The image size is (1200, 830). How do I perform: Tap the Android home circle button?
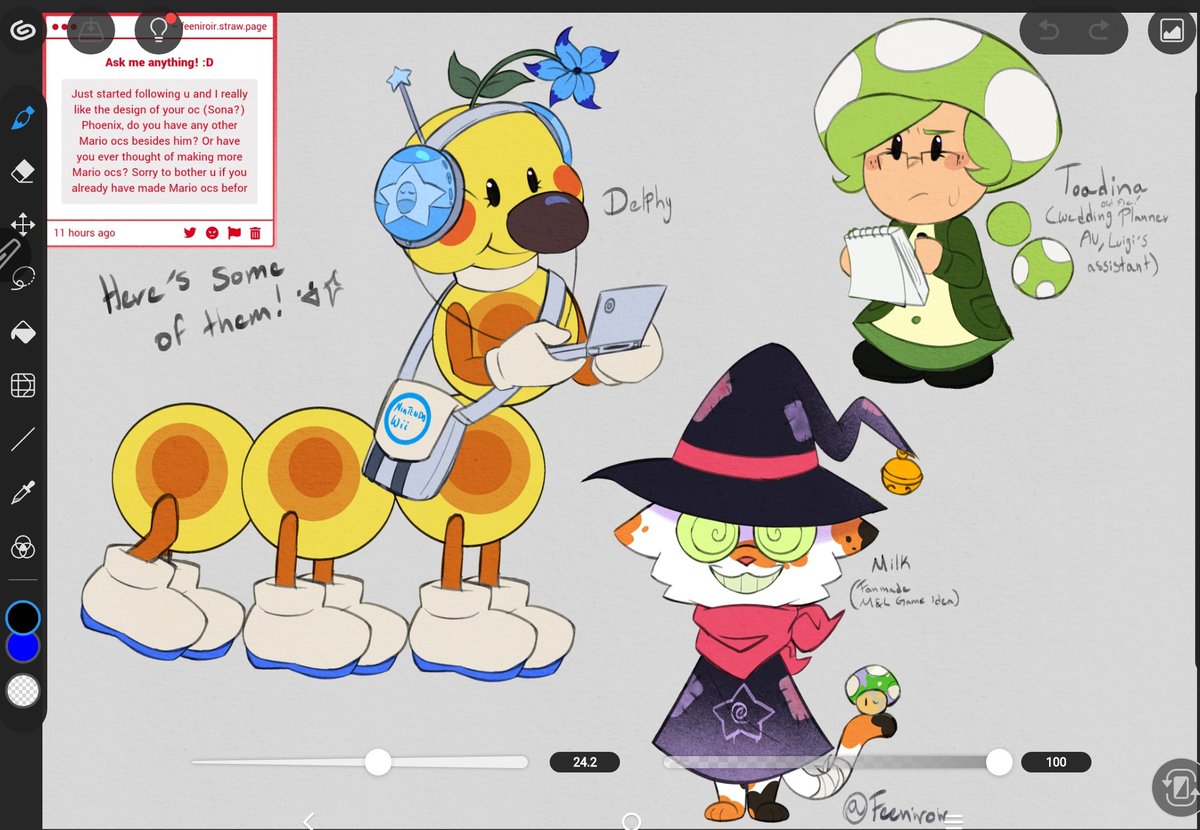tap(631, 821)
